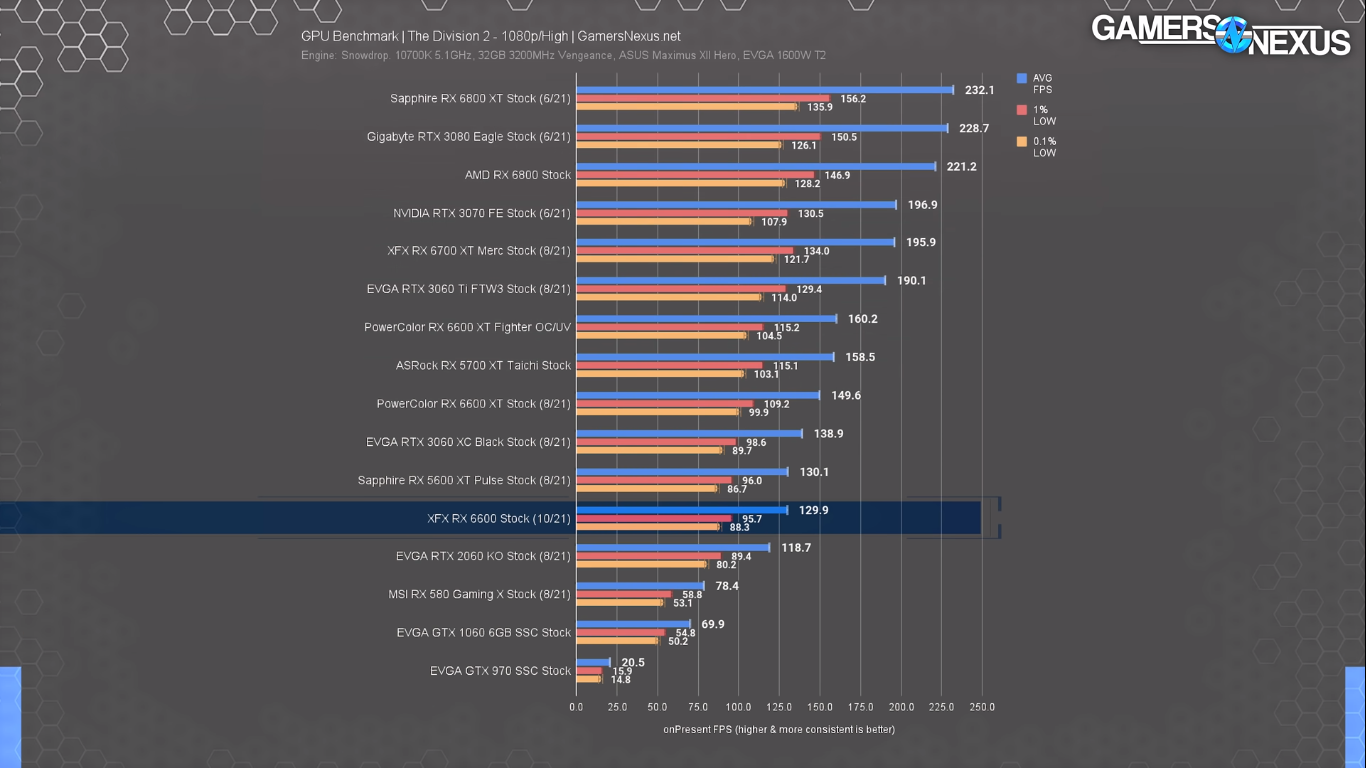The image size is (1366, 768).
Task: Click the ASRock RX 5700 XT Taichi label
Action: (x=483, y=365)
